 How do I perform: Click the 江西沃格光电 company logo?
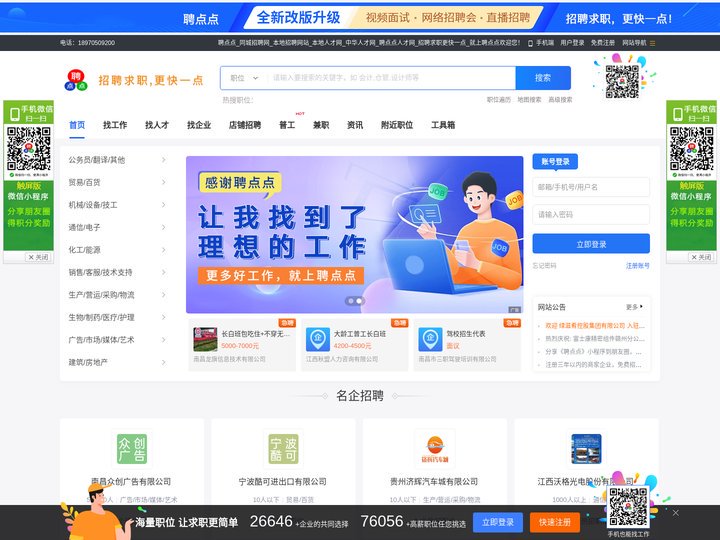tap(586, 449)
